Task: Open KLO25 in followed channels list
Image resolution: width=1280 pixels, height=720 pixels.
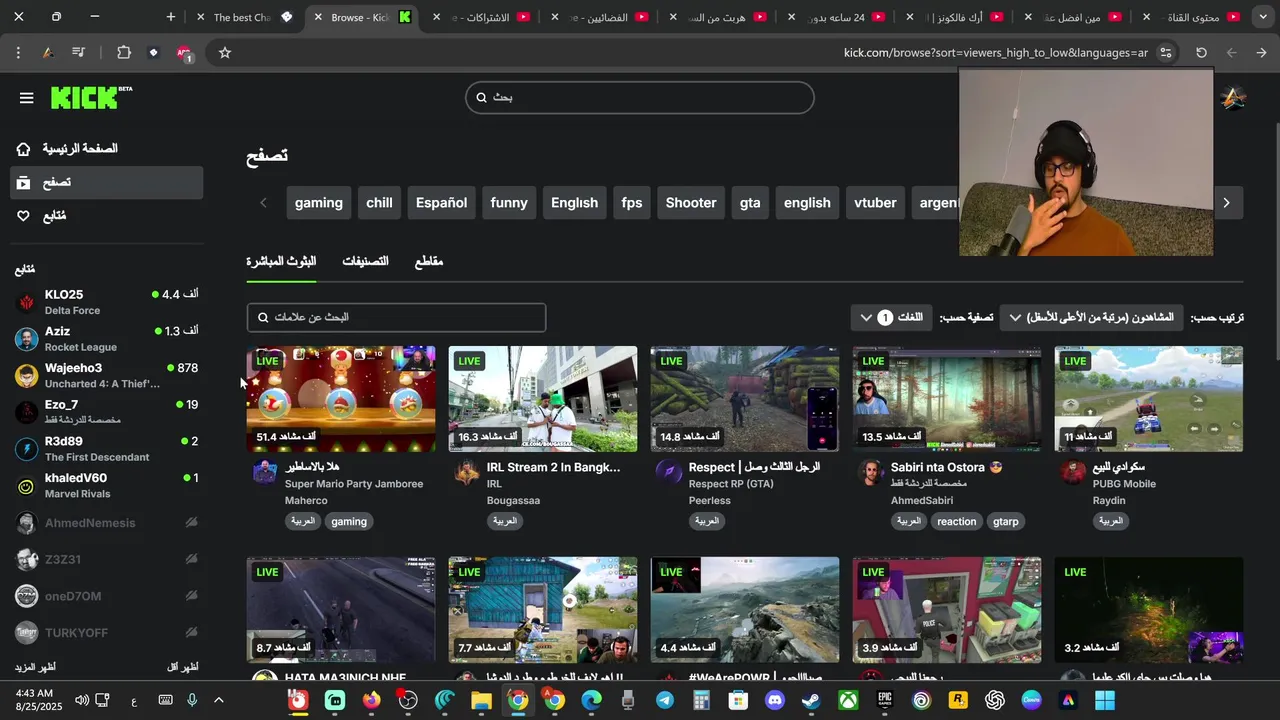Action: pyautogui.click(x=107, y=302)
